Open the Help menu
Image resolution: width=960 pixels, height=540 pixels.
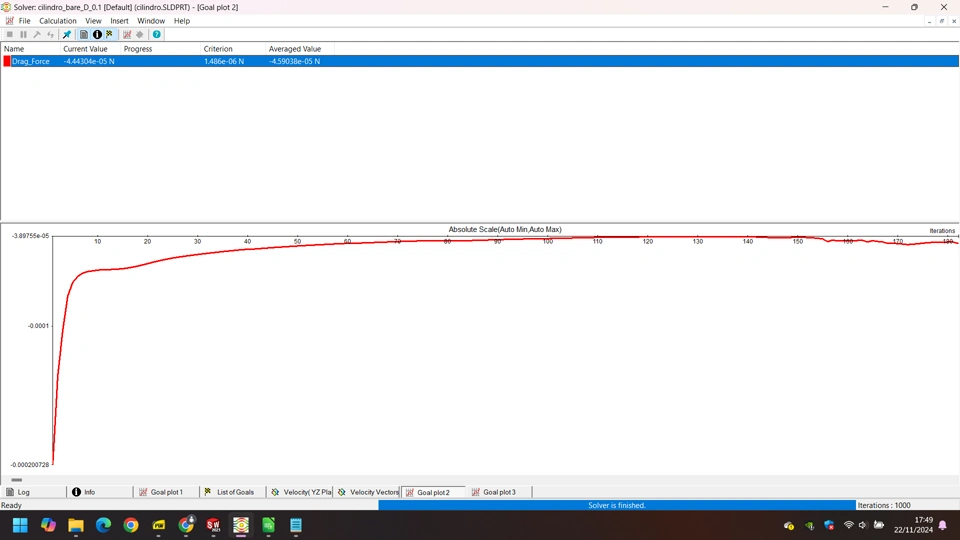tap(182, 21)
